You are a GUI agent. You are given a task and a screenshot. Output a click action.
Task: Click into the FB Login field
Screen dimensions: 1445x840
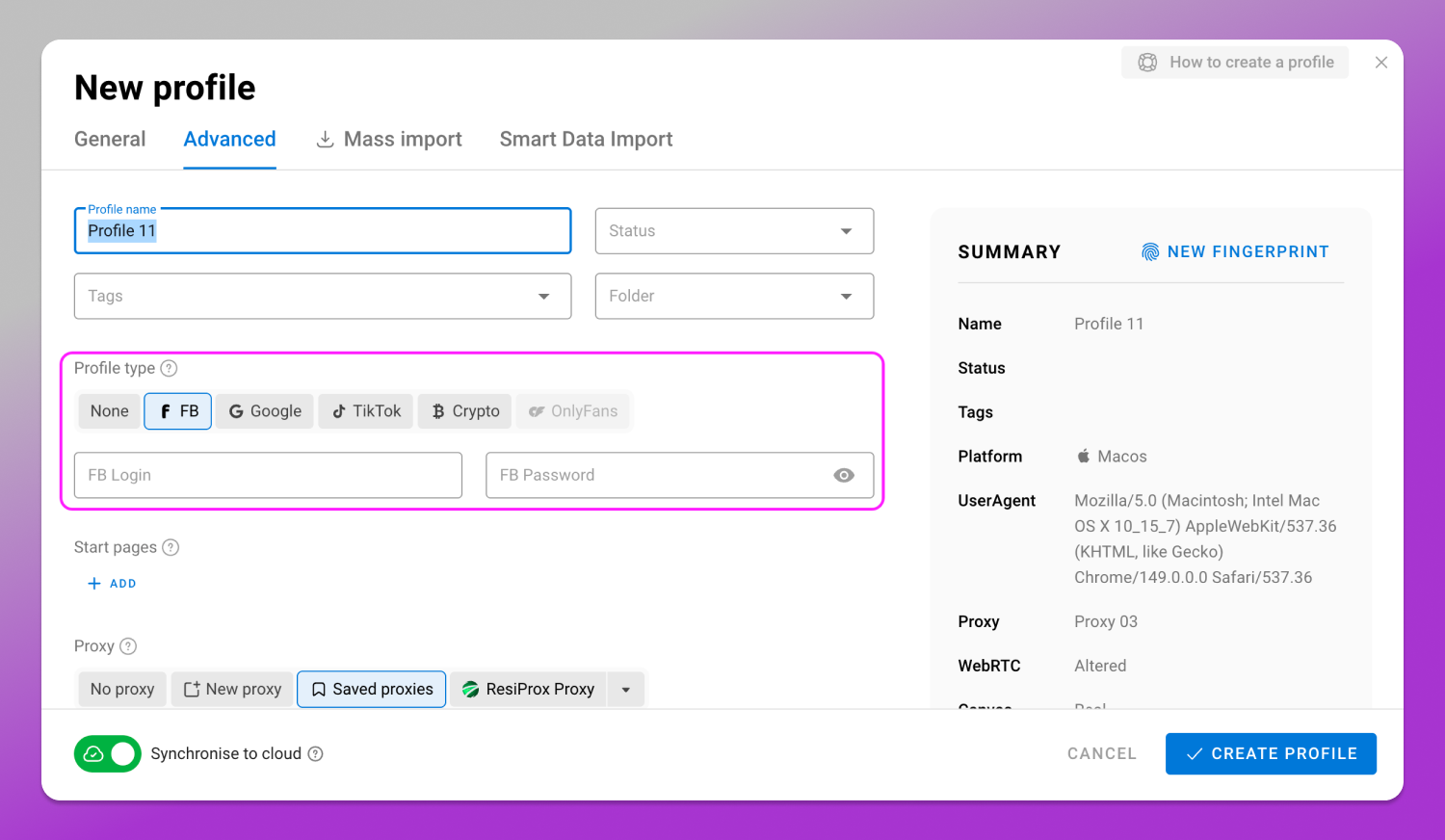(x=268, y=476)
